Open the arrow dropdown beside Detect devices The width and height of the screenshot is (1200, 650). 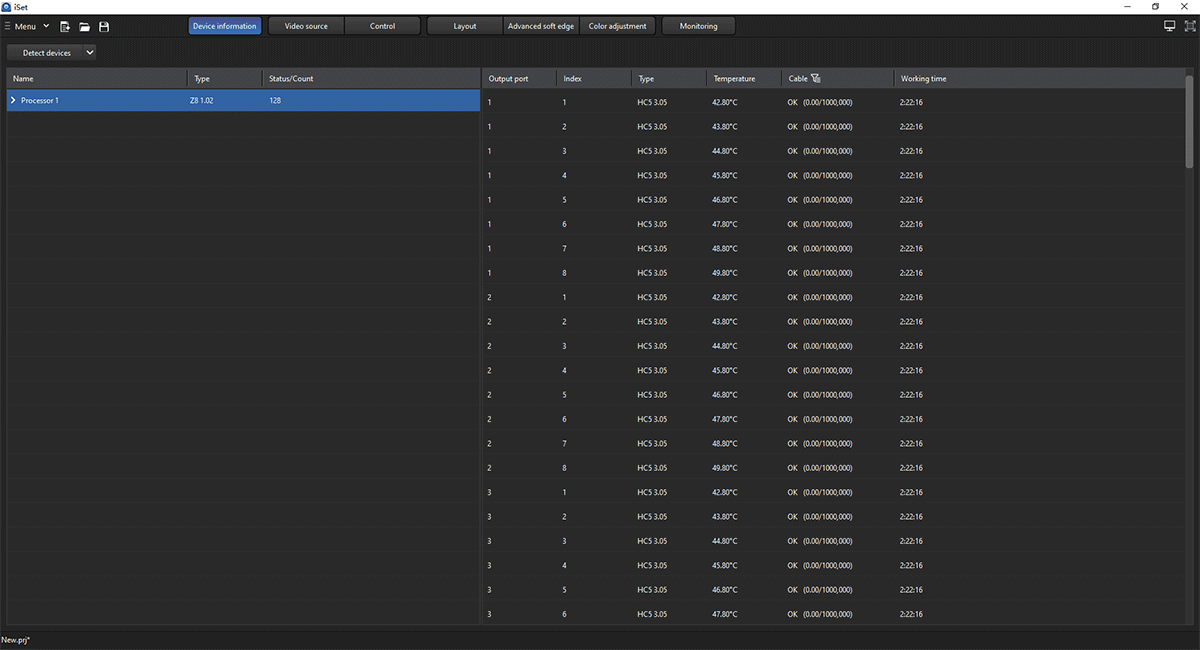[x=90, y=52]
